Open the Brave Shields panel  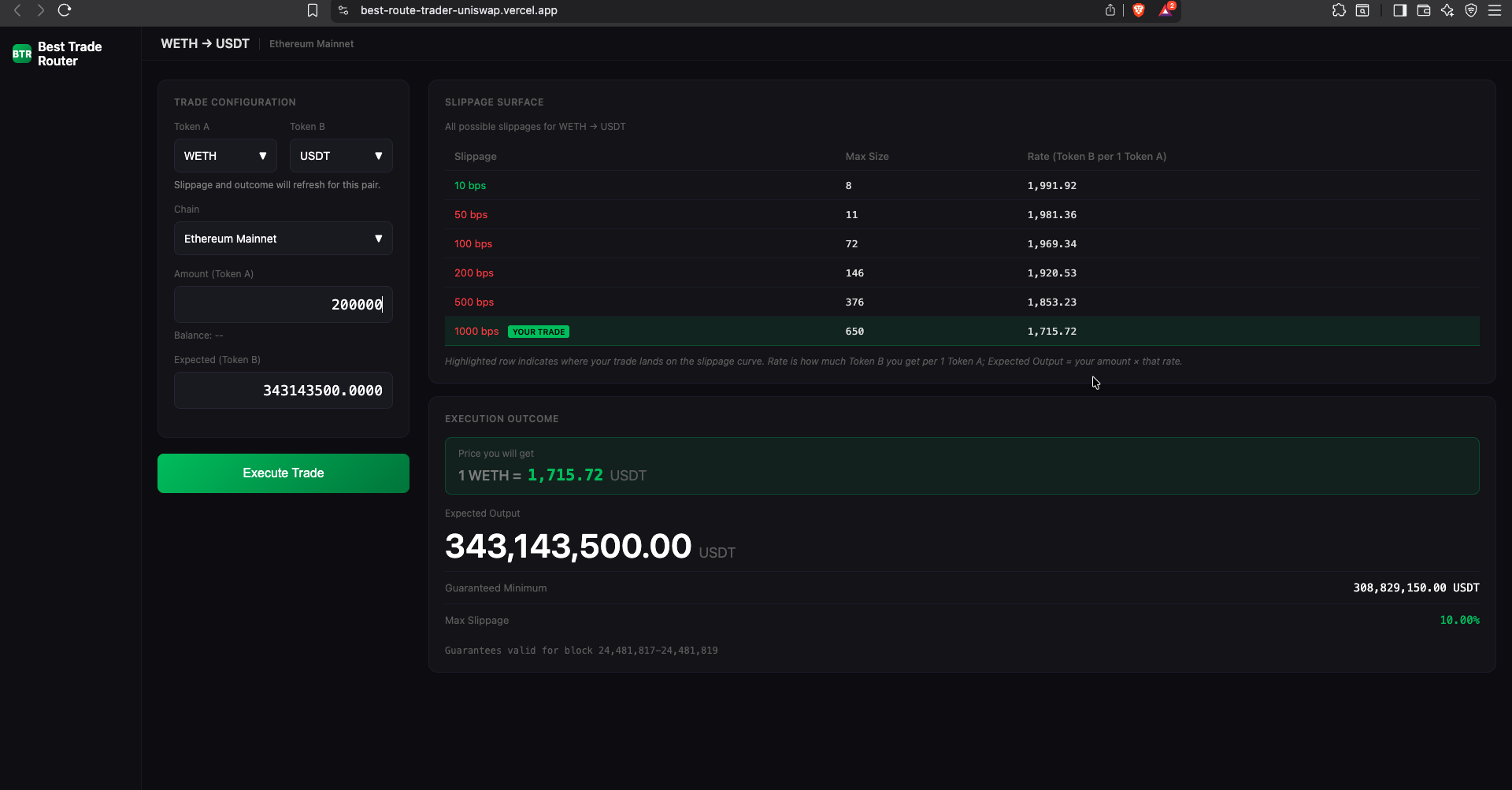coord(1140,10)
